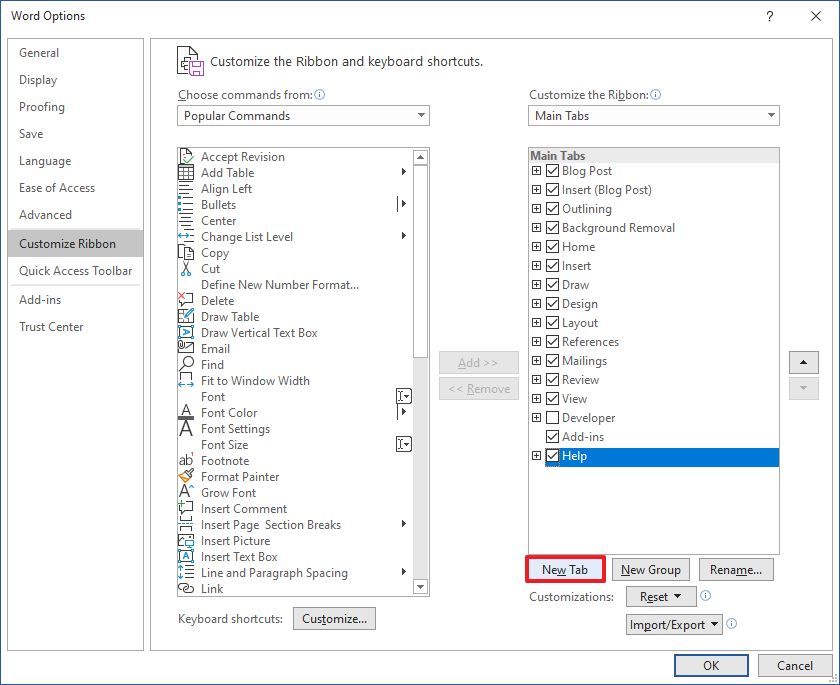Screen dimensions: 840x685
Task: Click the Find command icon
Action: coord(187,365)
